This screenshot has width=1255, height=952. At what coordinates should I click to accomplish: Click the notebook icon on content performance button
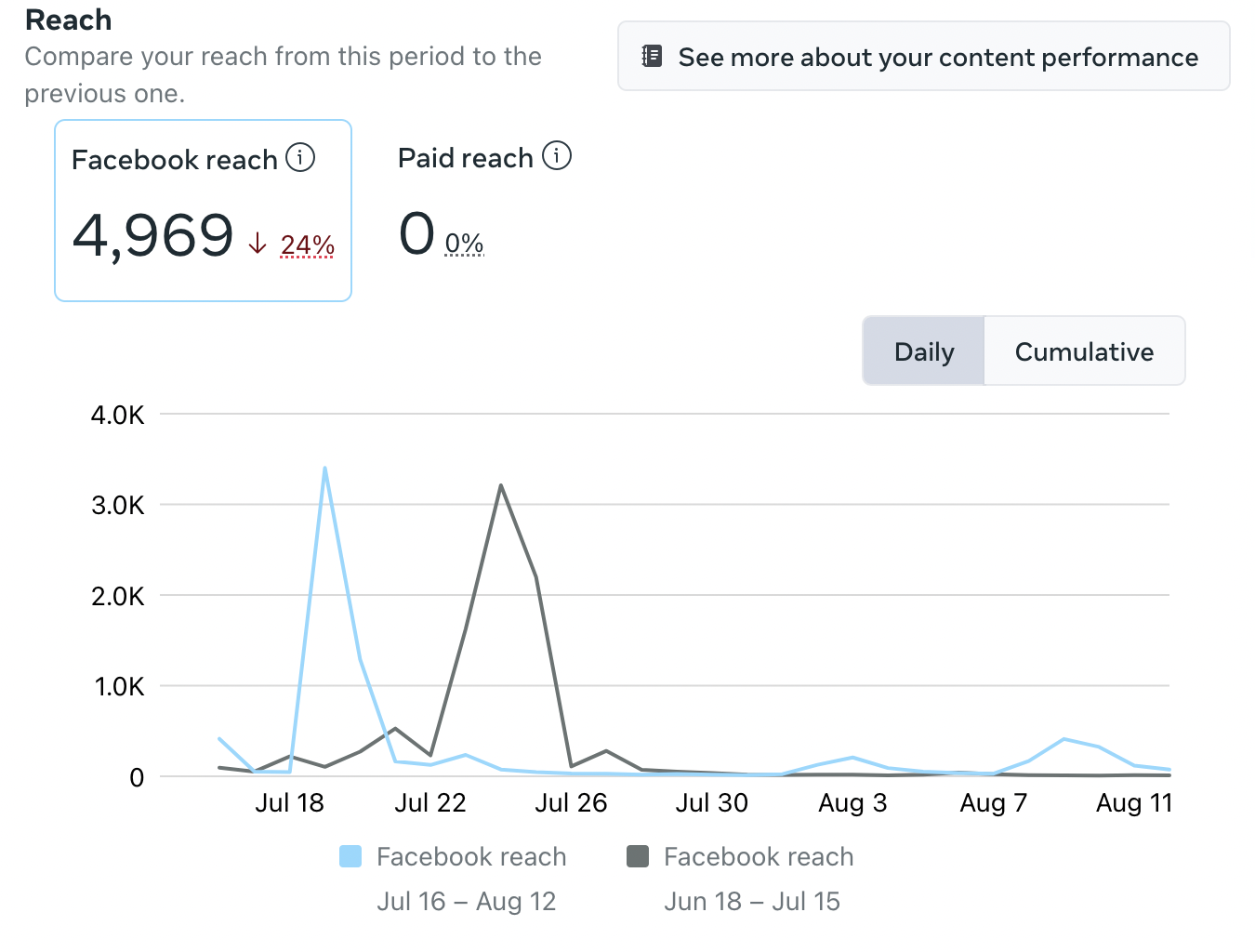click(x=653, y=57)
